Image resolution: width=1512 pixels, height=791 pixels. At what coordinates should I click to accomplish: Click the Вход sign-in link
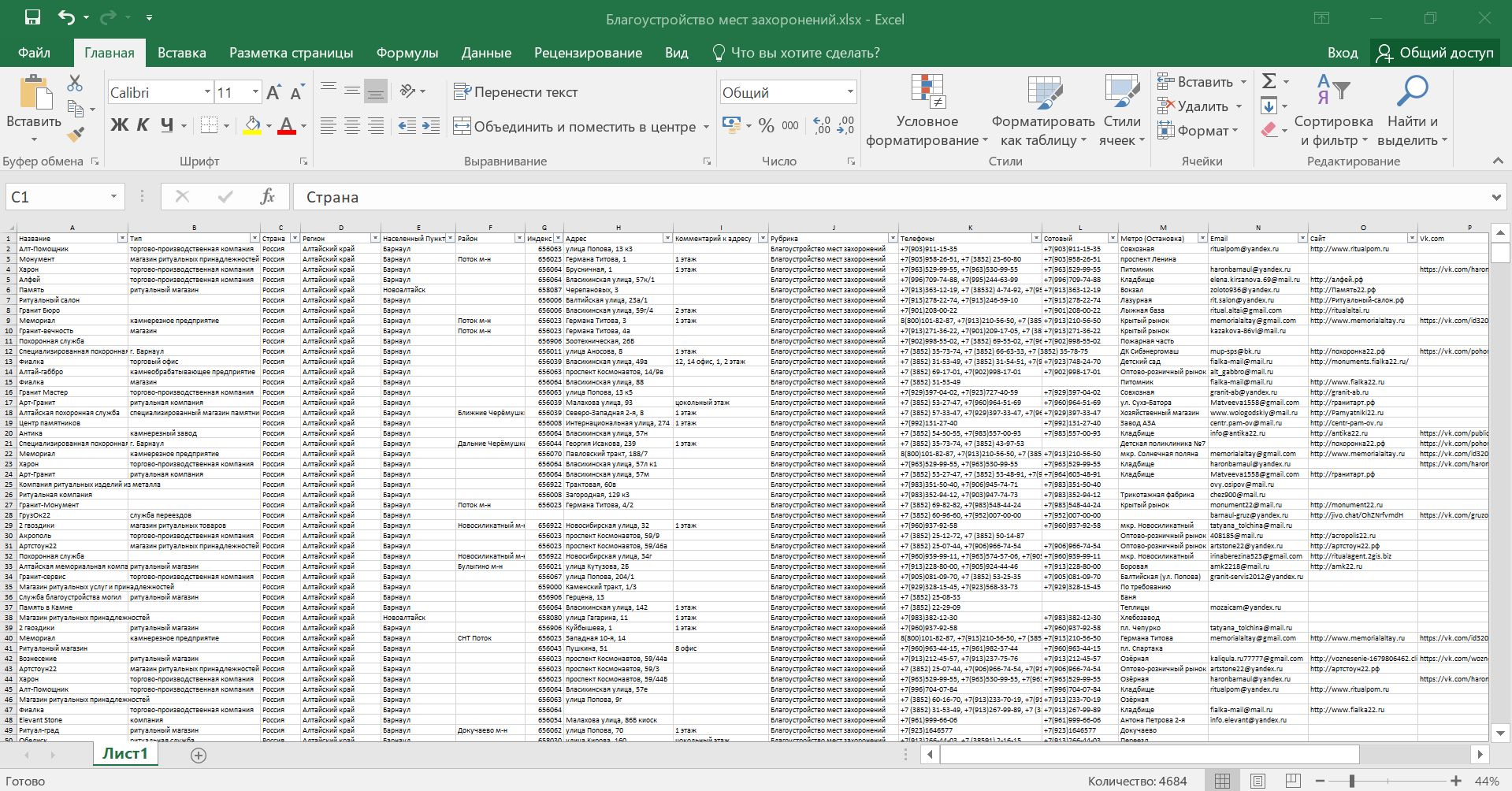tap(1342, 53)
